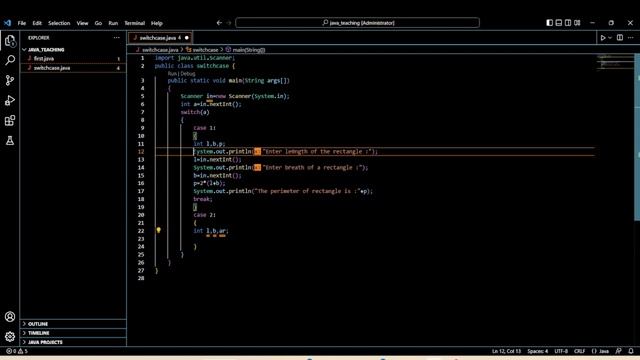Image resolution: width=640 pixels, height=360 pixels.
Task: Expand the OUTLINE section
Action: coord(73,324)
